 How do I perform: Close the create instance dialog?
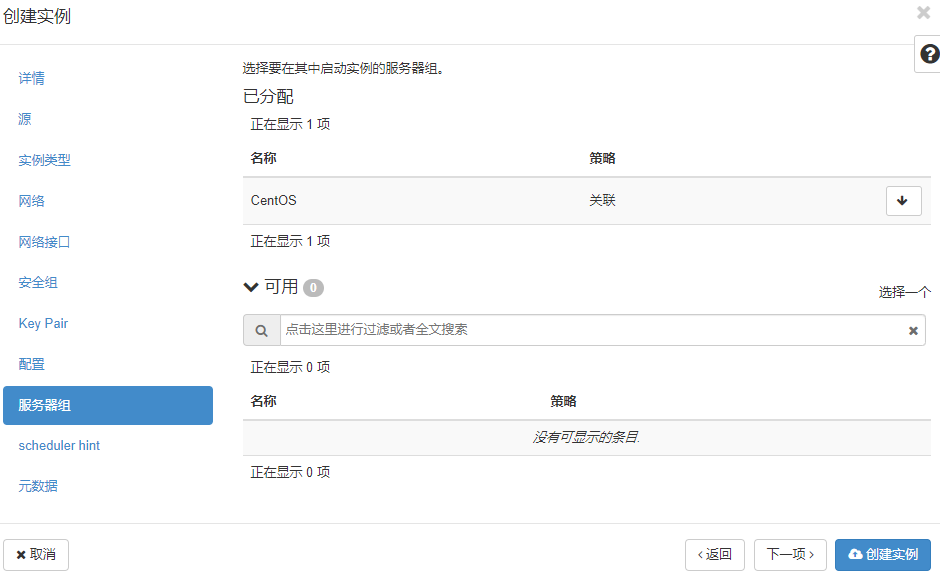(x=923, y=13)
